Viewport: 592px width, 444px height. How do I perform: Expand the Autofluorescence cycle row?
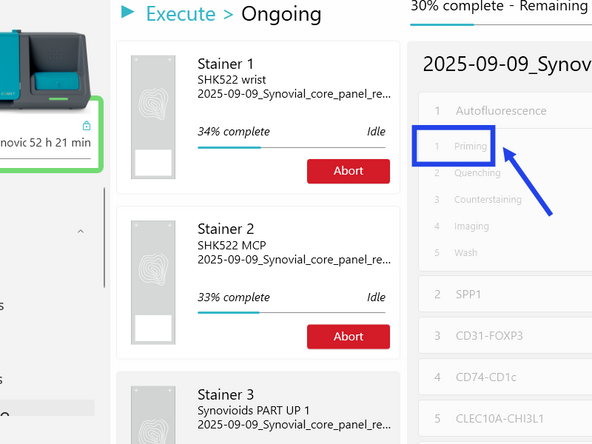coord(505,111)
